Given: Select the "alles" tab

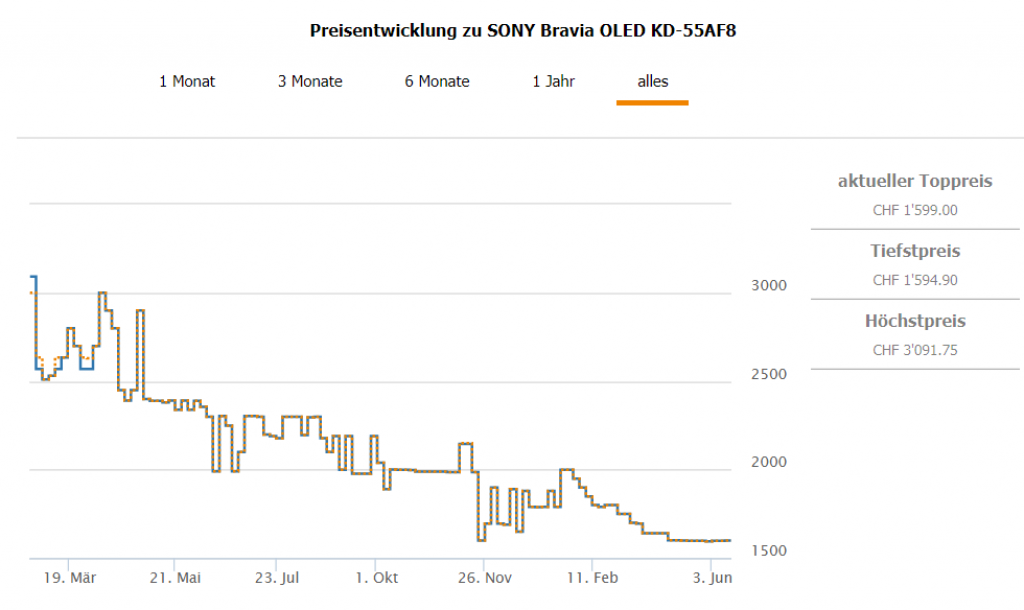Looking at the screenshot, I should click(x=652, y=82).
